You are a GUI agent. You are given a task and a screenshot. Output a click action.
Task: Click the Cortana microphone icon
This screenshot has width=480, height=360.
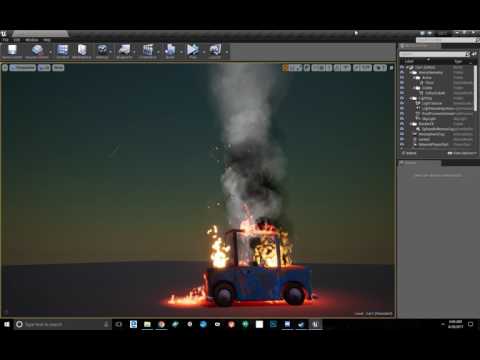106,324
